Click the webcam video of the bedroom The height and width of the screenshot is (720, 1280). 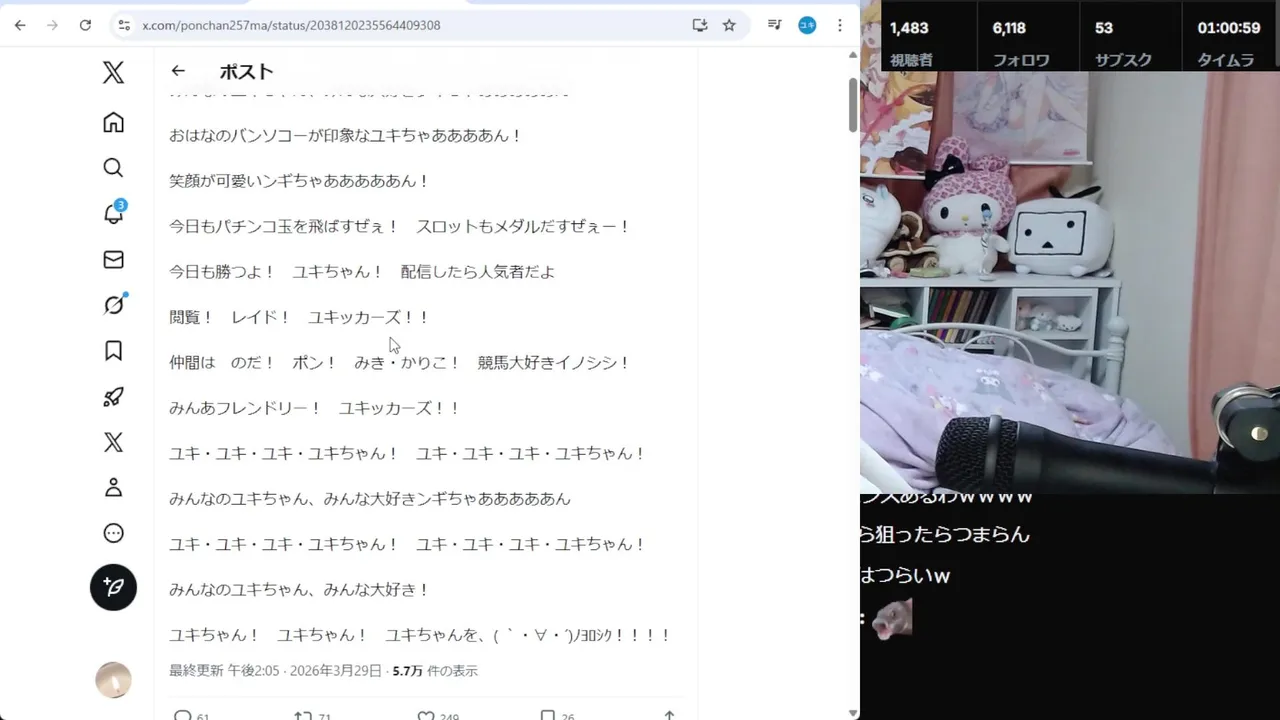pyautogui.click(x=1070, y=282)
